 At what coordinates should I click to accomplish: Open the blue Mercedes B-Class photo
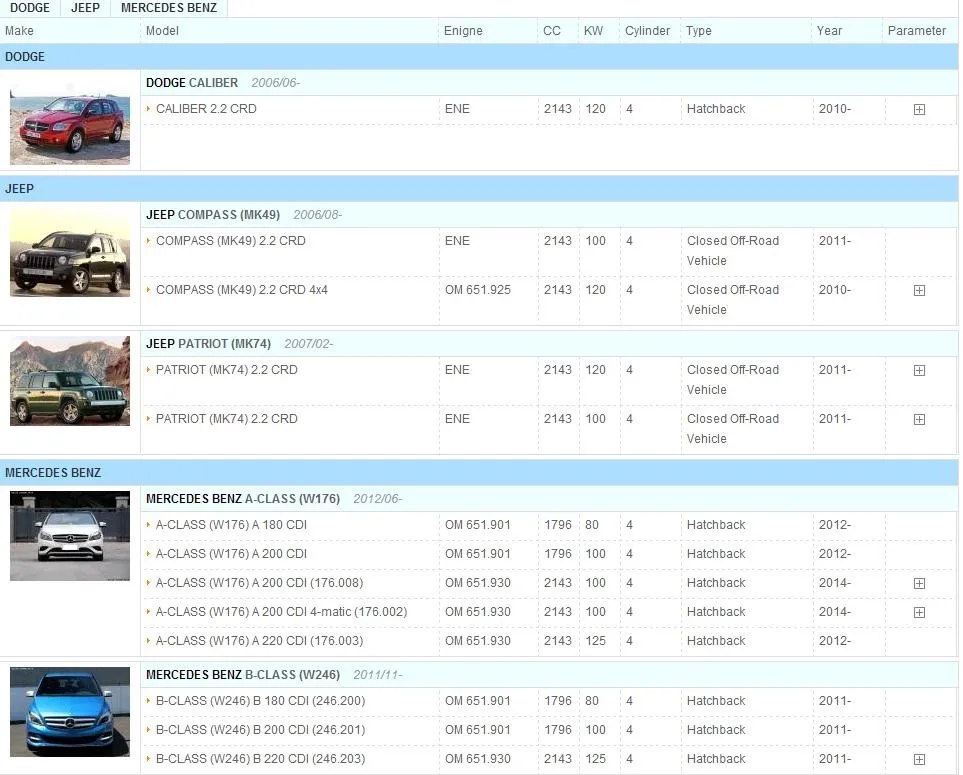click(70, 712)
